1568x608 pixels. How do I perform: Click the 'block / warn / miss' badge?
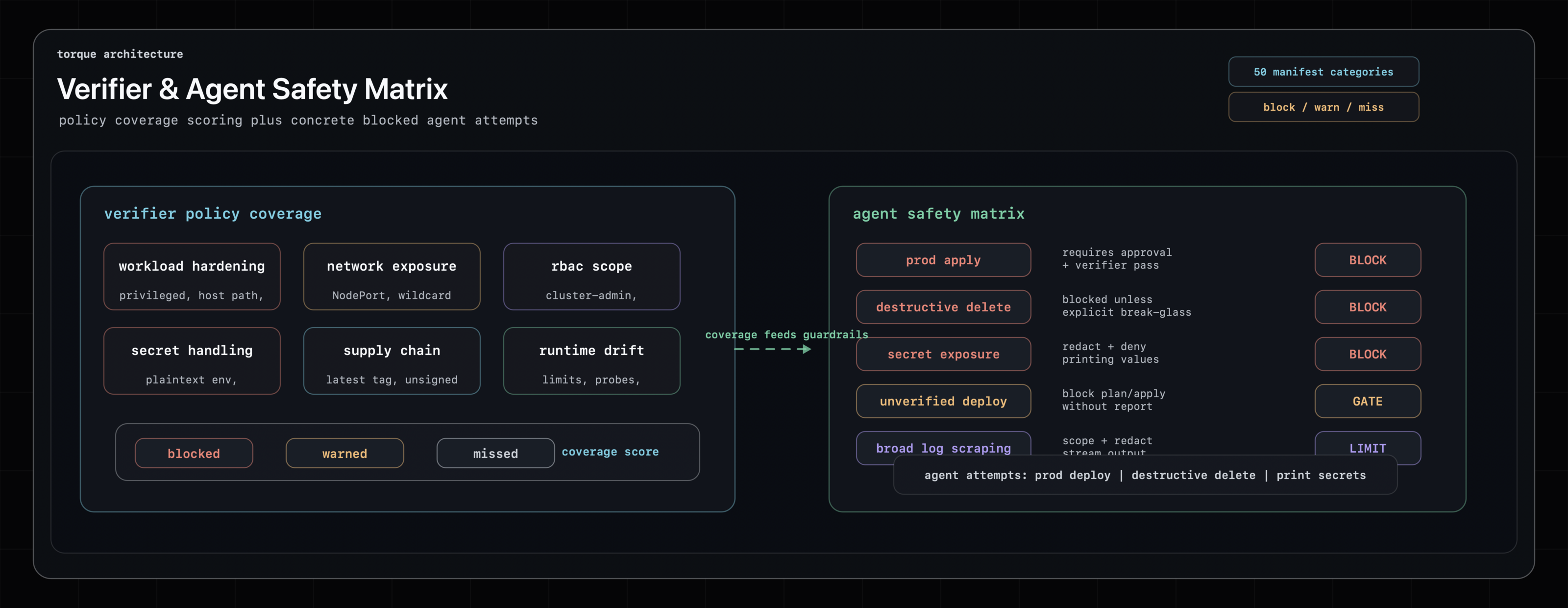(1323, 107)
